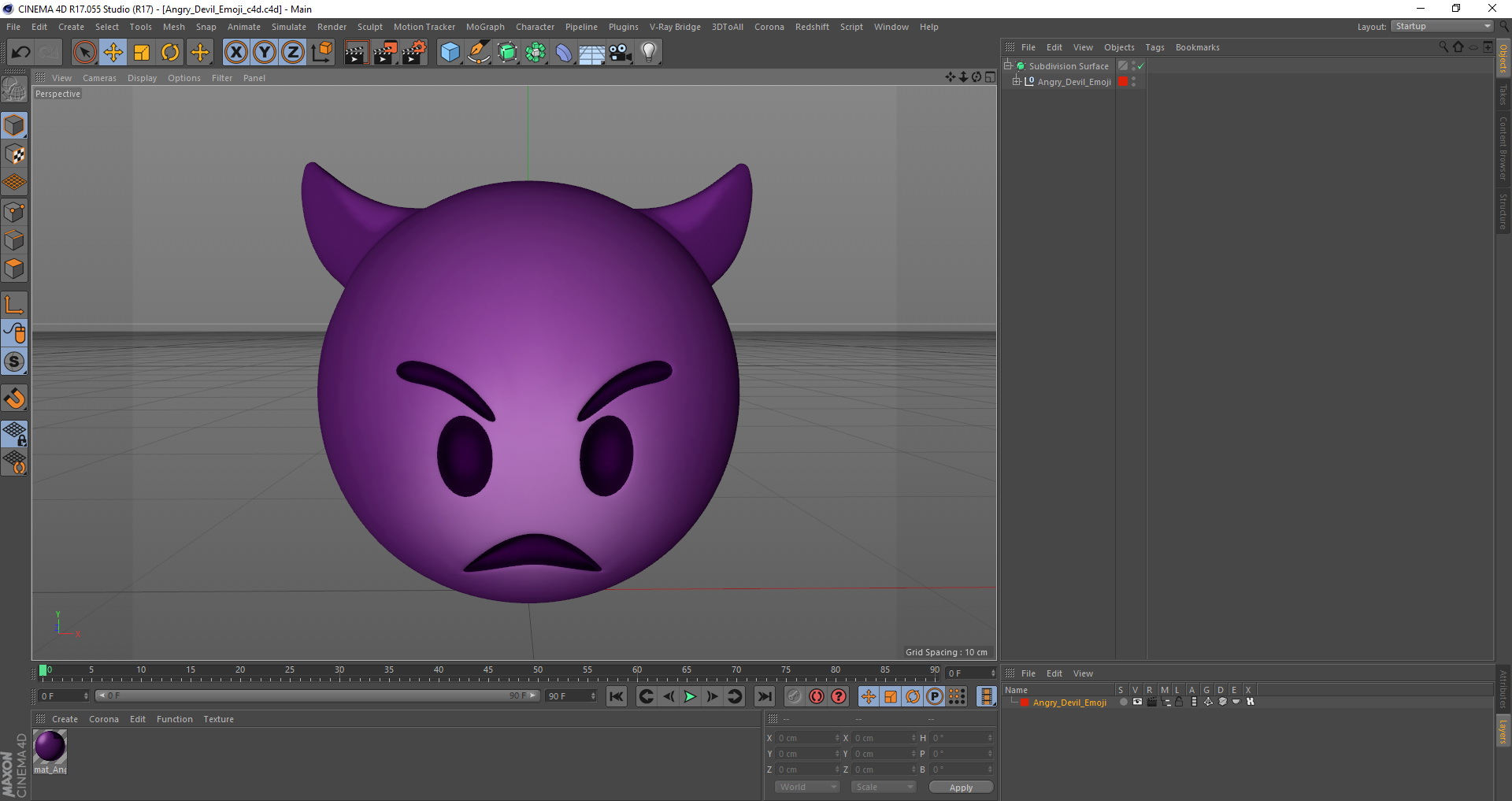Toggle Z axis lock

pos(293,53)
